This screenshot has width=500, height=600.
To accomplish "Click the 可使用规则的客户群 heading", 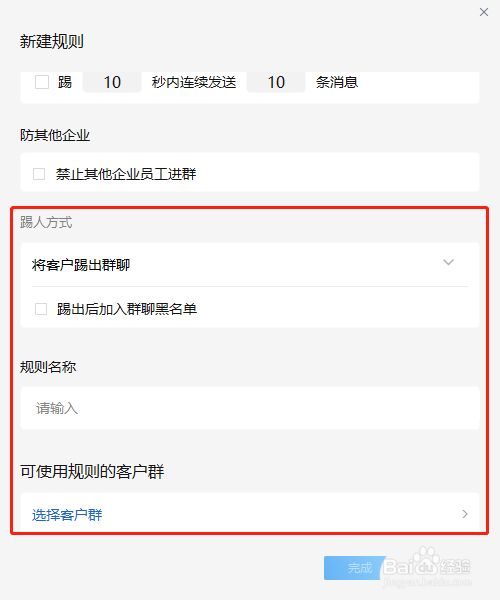I will point(92,471).
